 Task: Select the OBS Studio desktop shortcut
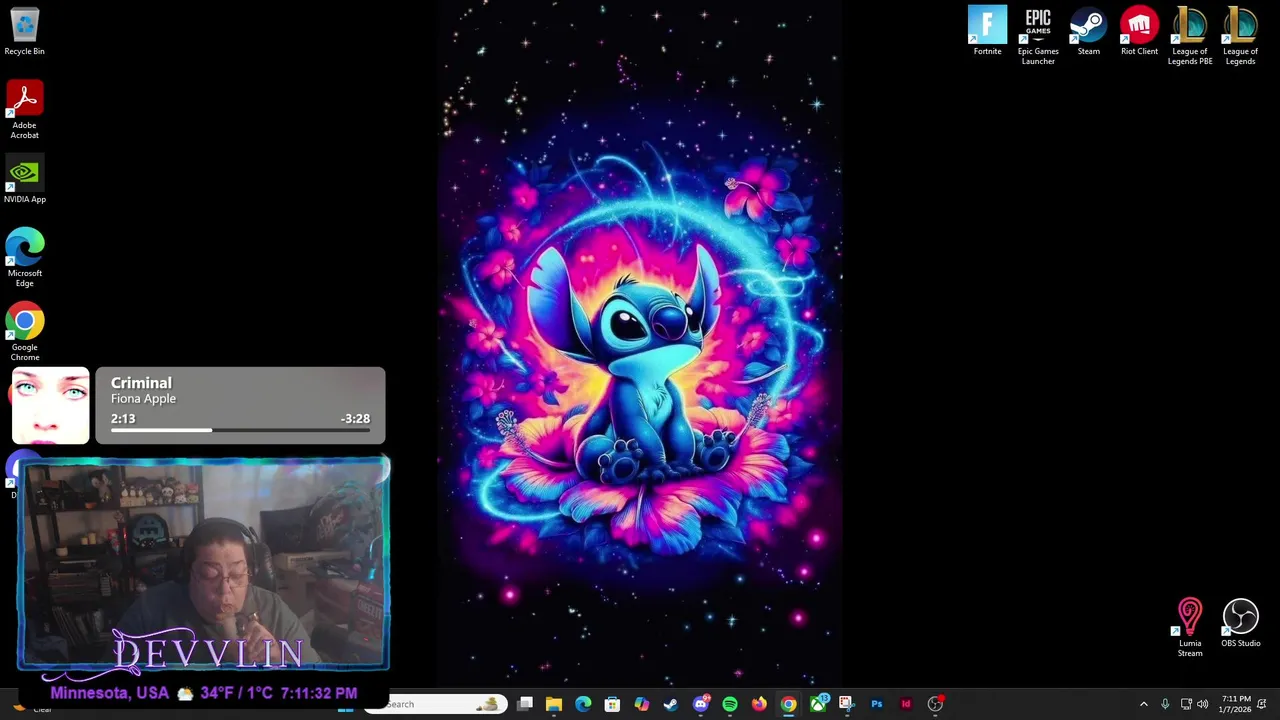1240,623
